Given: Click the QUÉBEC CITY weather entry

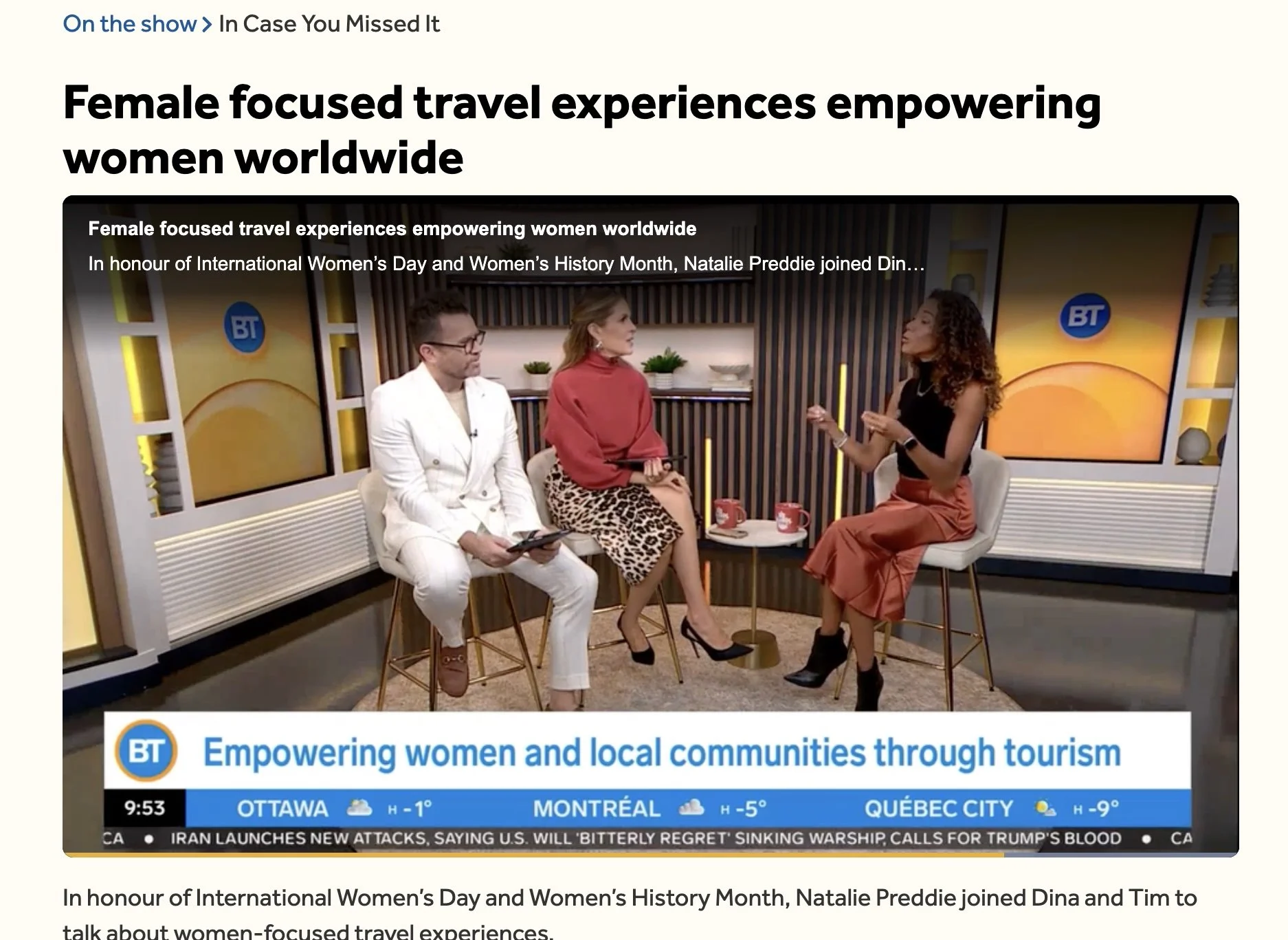Looking at the screenshot, I should coord(991,808).
